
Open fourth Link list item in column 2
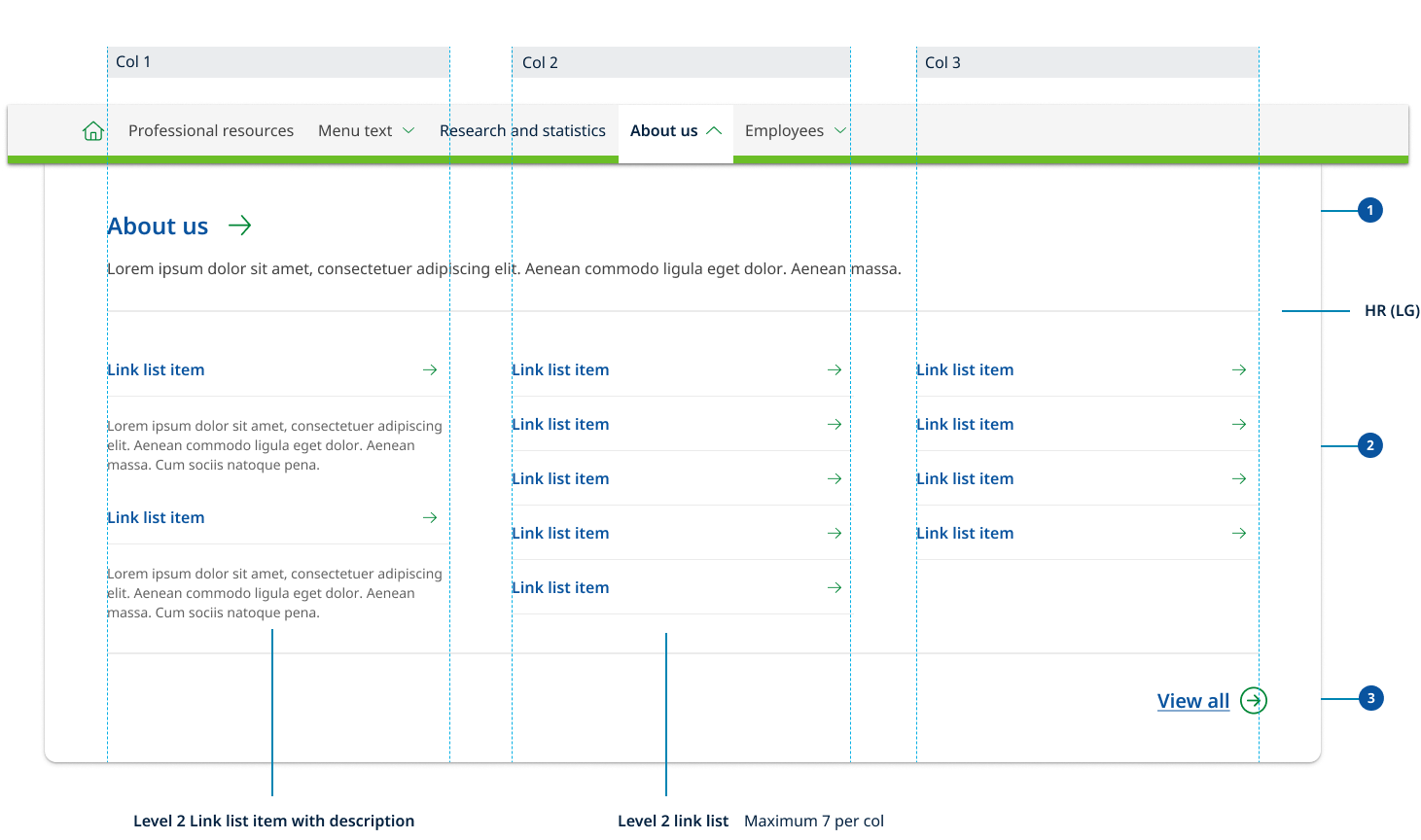(x=560, y=534)
